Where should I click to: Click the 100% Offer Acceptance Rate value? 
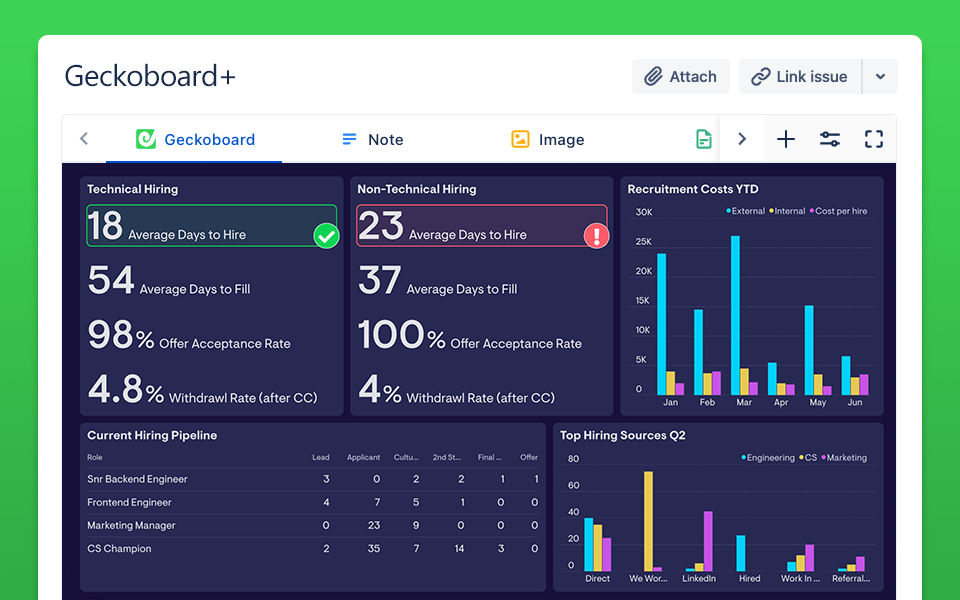click(402, 335)
